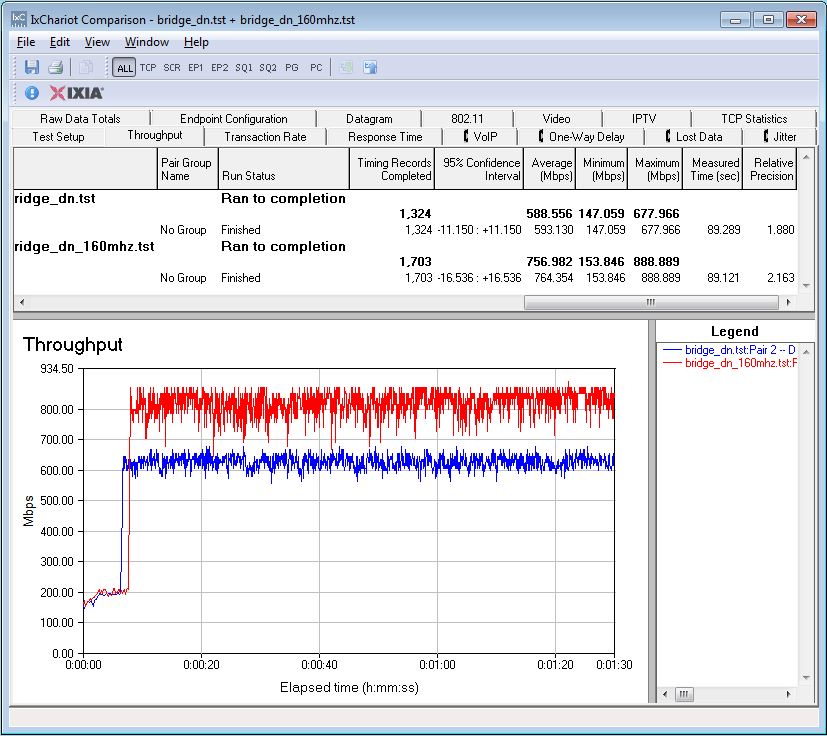Select the Throughput tab
Image resolution: width=827 pixels, height=736 pixels.
(155, 135)
